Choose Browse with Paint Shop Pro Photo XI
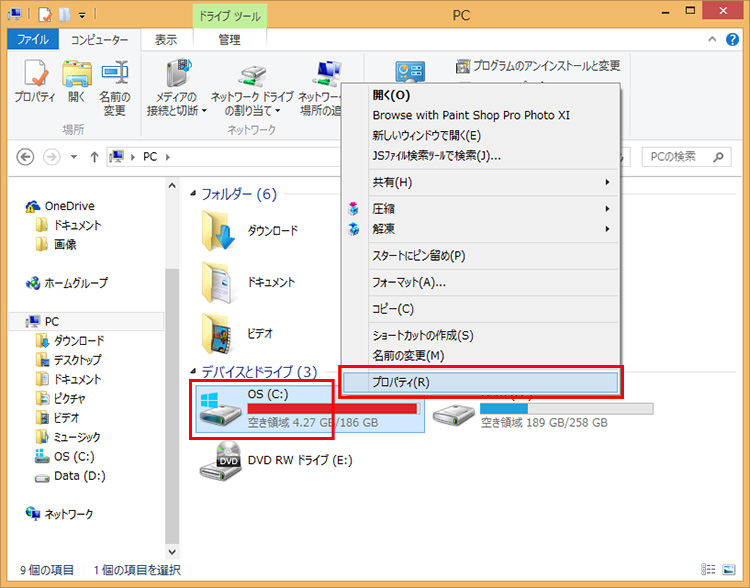This screenshot has width=750, height=588. coord(480,115)
